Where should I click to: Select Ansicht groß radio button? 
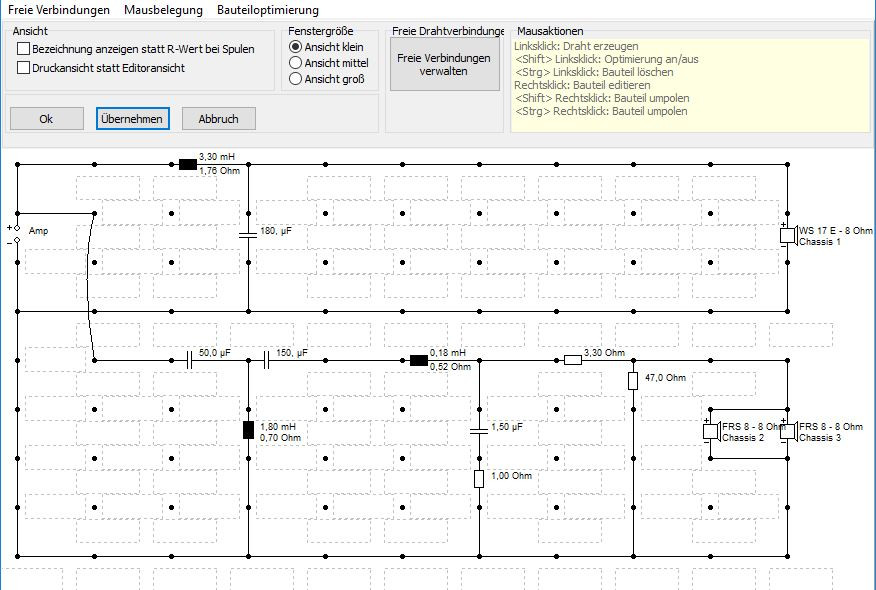(x=296, y=79)
